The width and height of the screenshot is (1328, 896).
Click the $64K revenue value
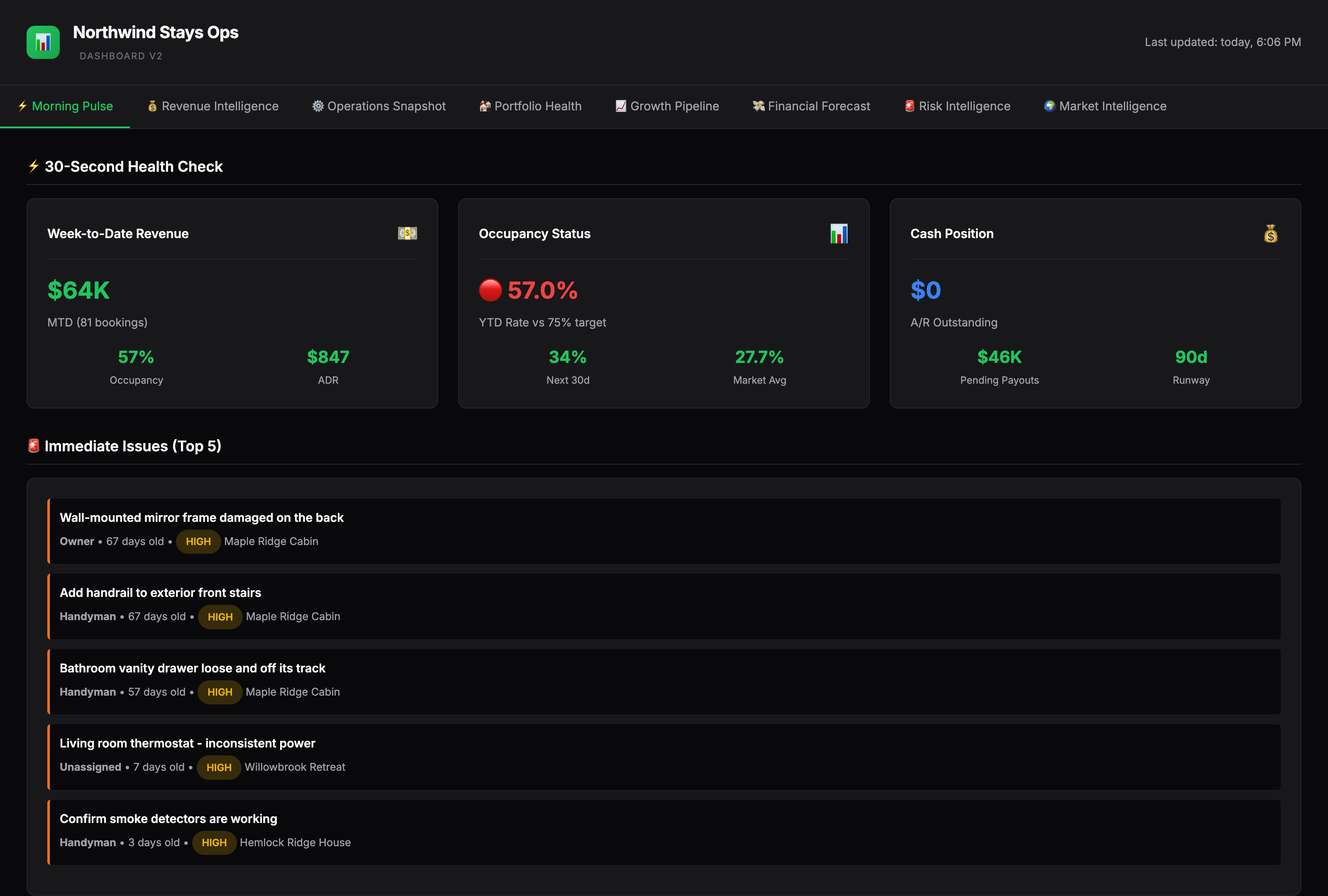point(78,290)
